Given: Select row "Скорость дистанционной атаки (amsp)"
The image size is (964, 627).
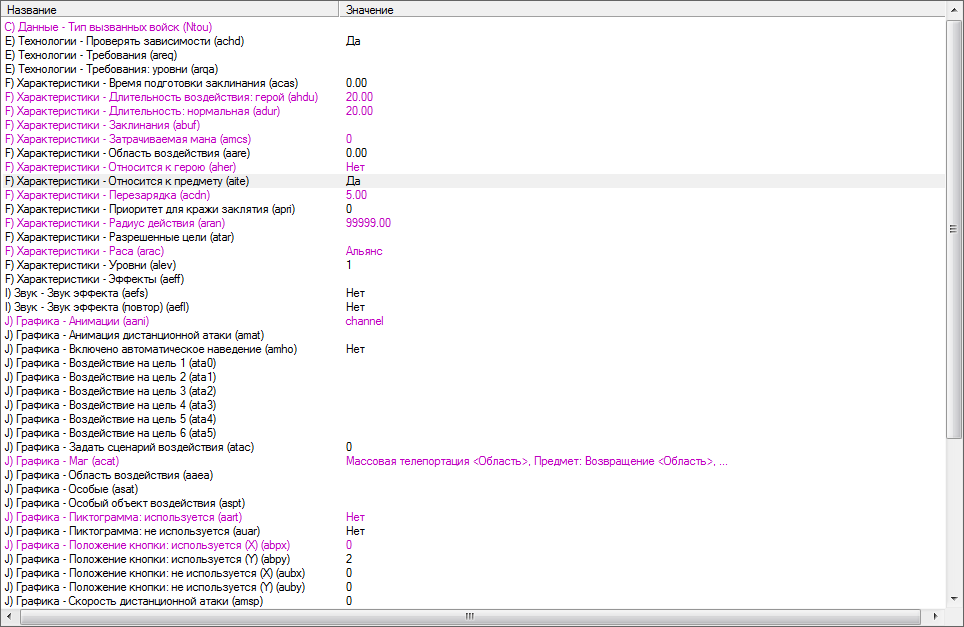Looking at the screenshot, I should [x=473, y=601].
